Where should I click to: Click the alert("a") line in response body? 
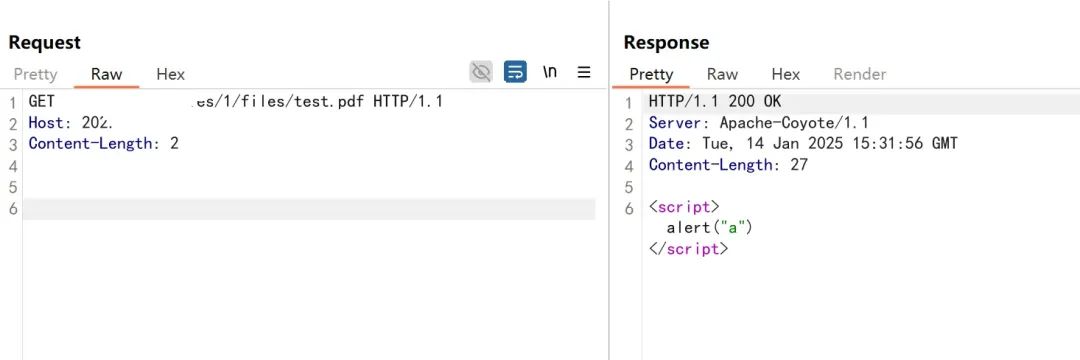coord(709,227)
